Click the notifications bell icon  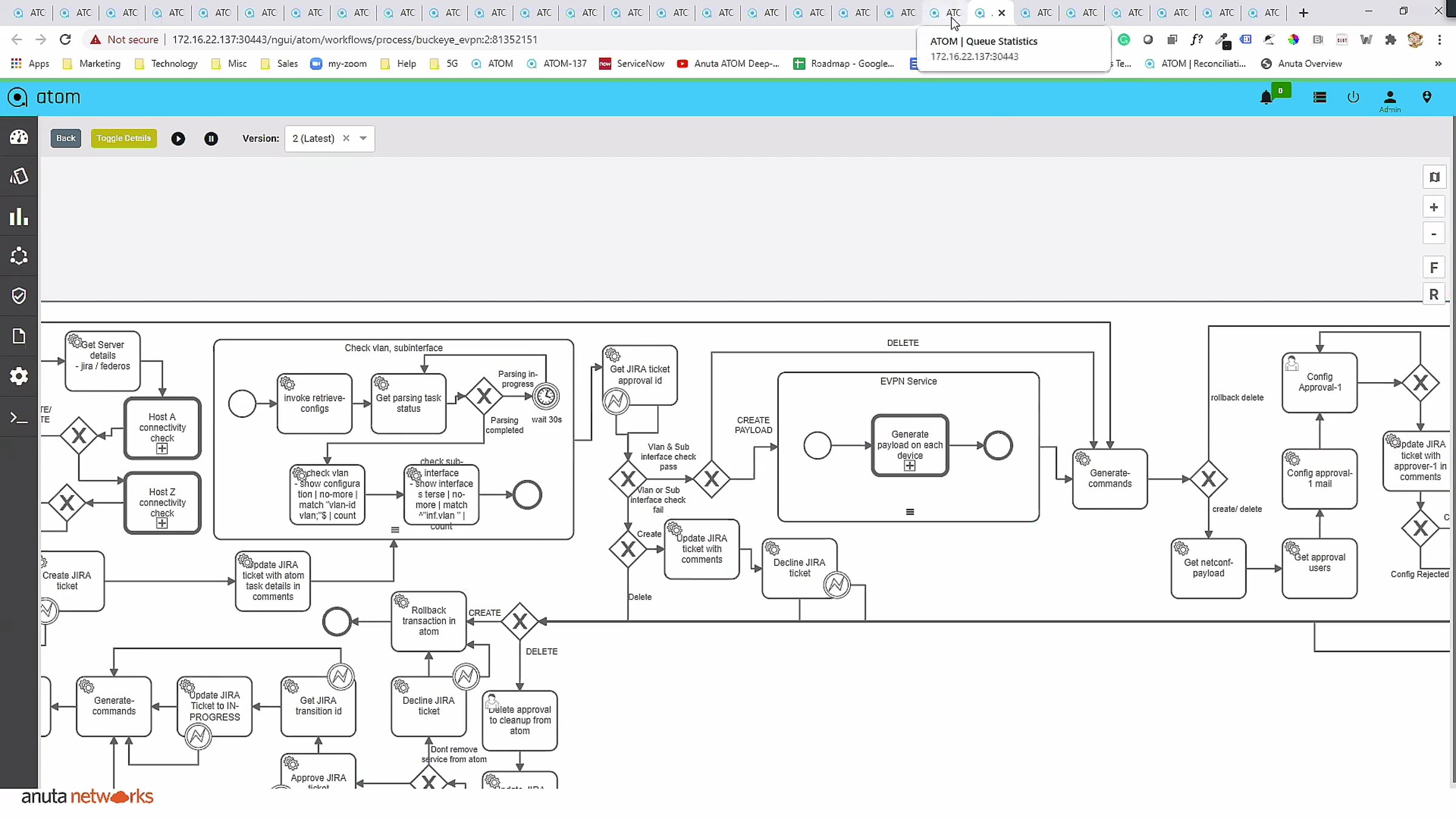coord(1266,98)
